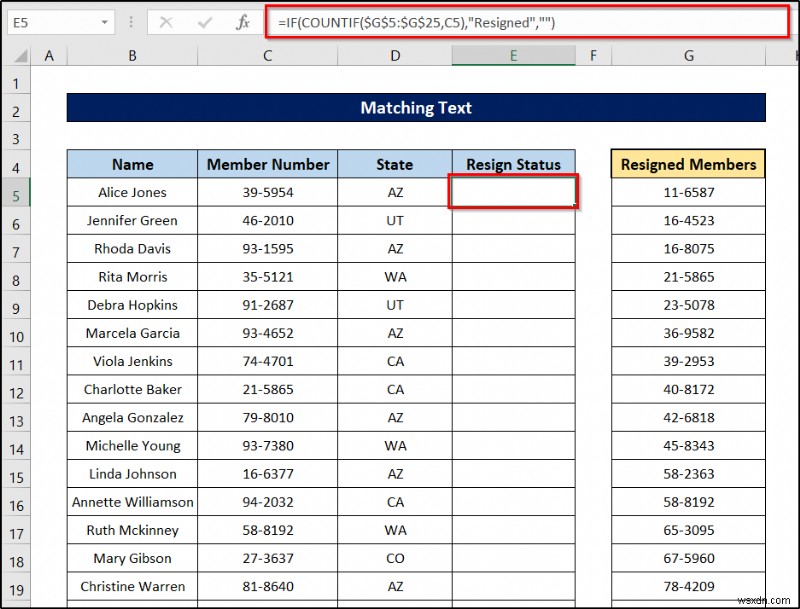Click the State cell containing CO
Image resolution: width=800 pixels, height=609 pixels.
pyautogui.click(x=394, y=559)
